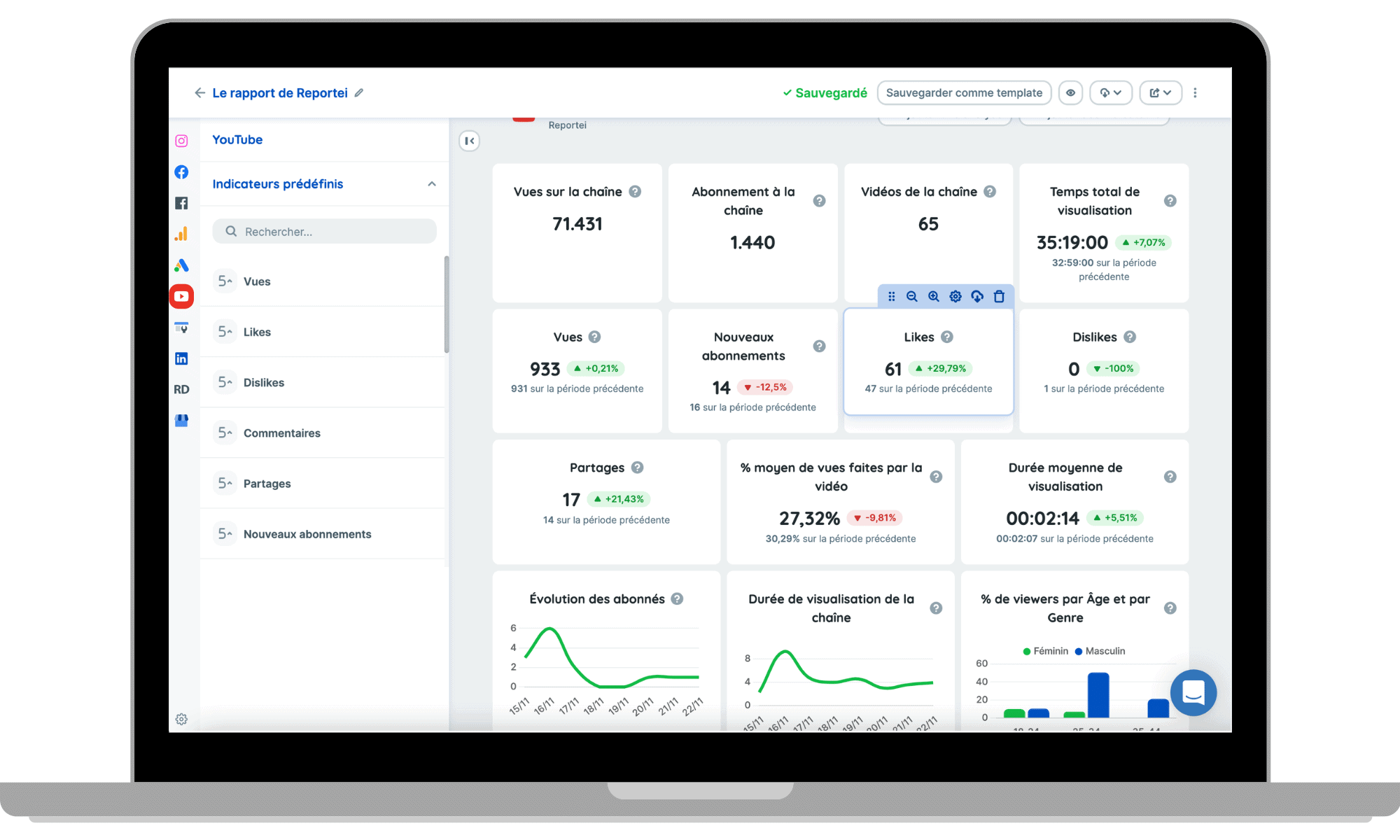Show help for Dislikes metric
Viewport: 1400px width, 840px height.
[x=1130, y=337]
